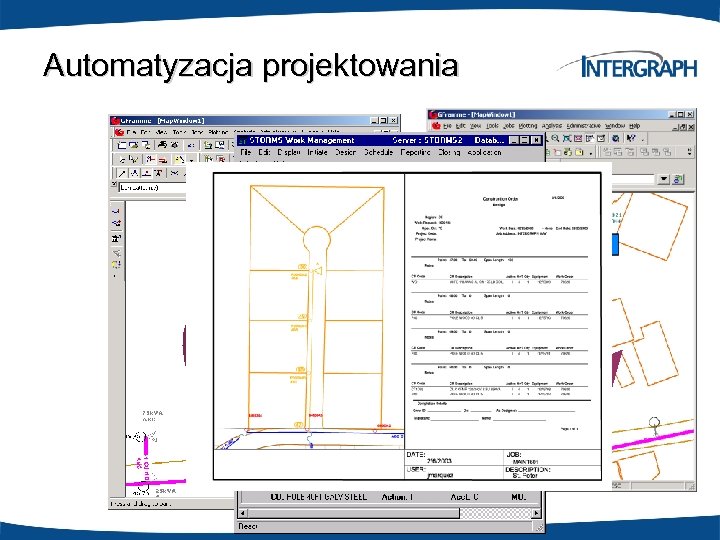Open Administrative menu in right GFramme window
Screen dimensions: 720x540
point(583,126)
